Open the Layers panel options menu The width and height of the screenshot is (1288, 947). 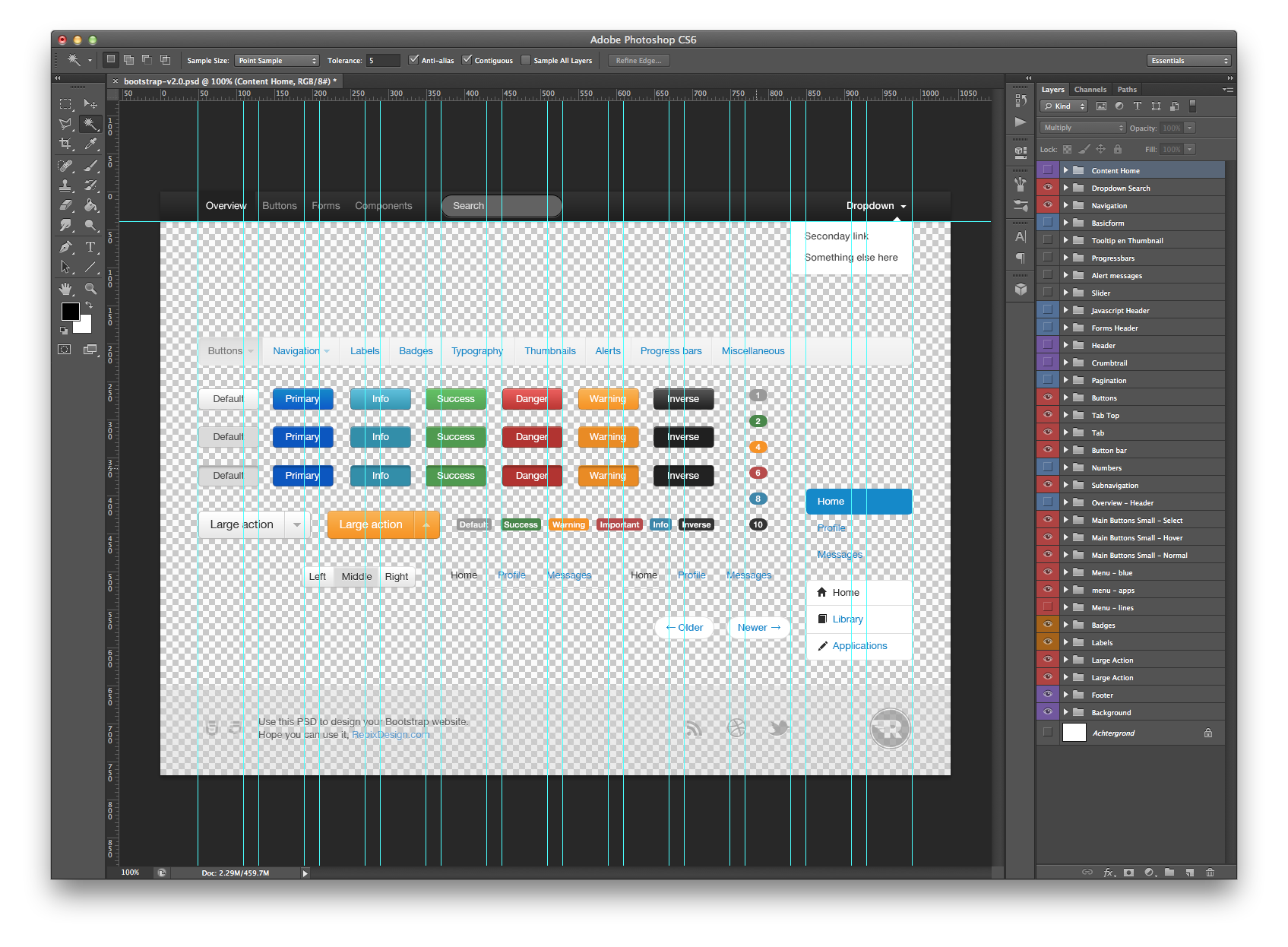1227,89
